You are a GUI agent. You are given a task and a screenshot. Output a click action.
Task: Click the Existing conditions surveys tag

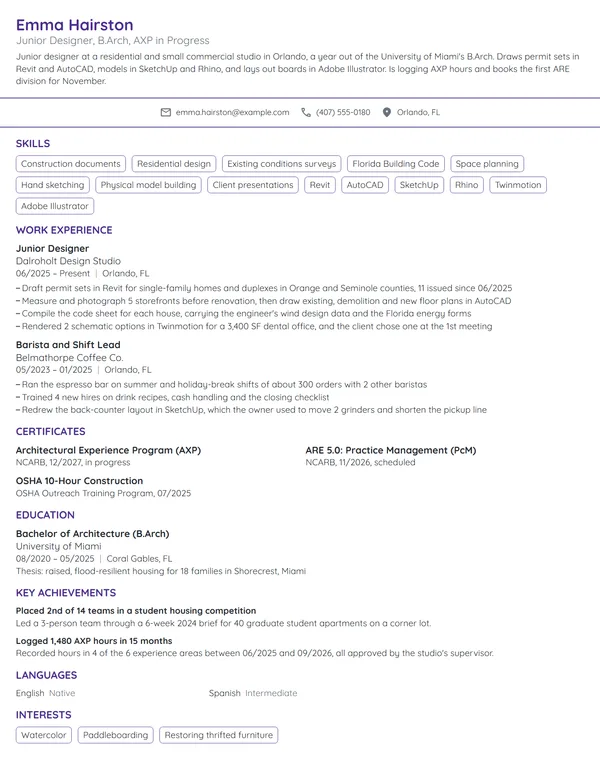pos(281,164)
